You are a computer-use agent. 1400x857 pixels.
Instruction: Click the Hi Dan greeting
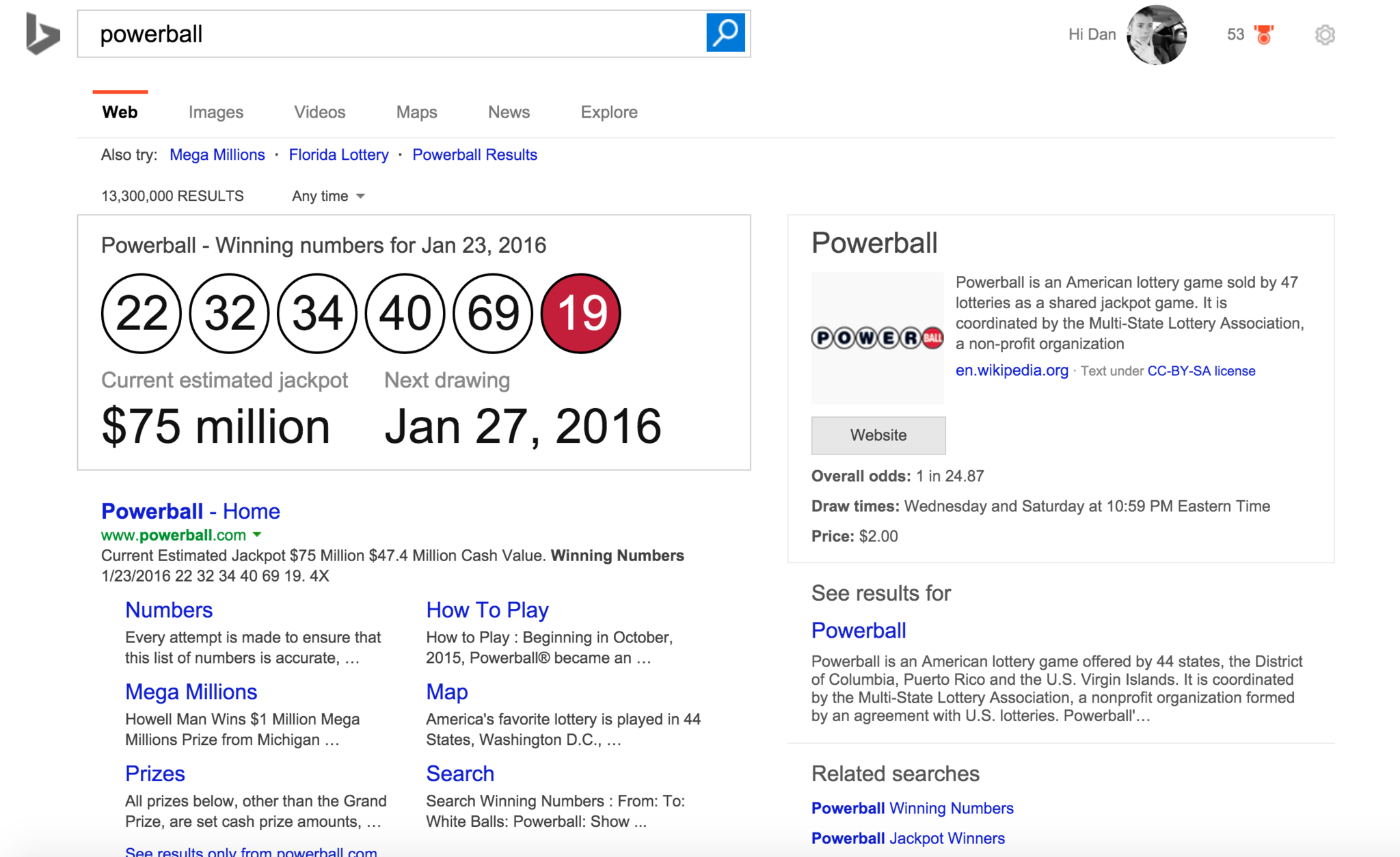coord(1092,34)
